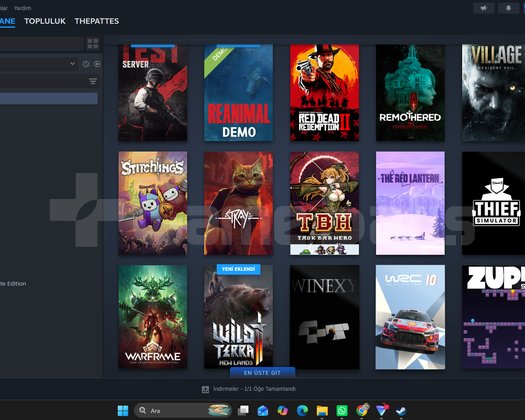Viewport: 525px width, 420px height.
Task: Open the WINEXY game cover
Action: tap(324, 317)
